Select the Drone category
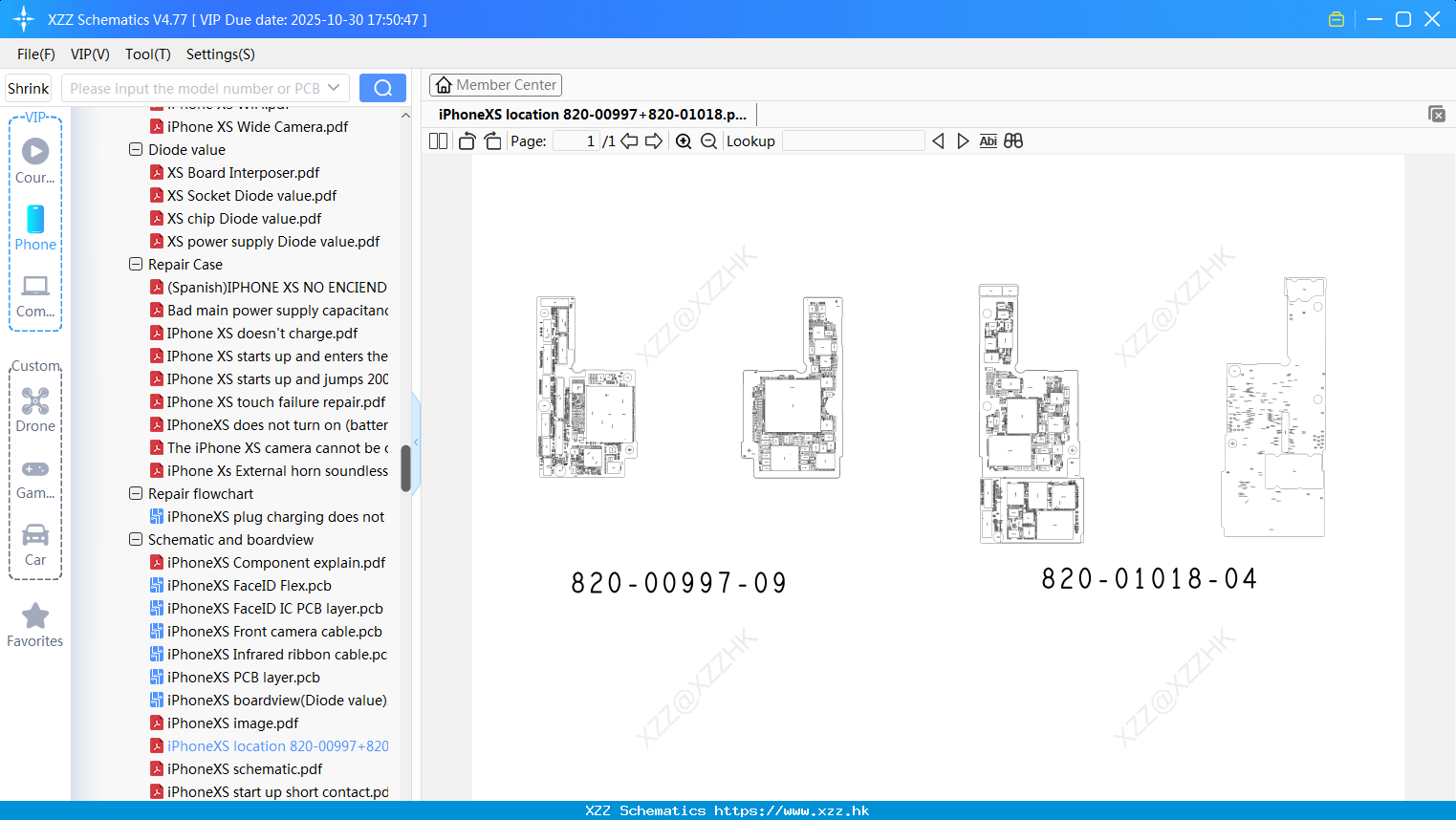The image size is (1456, 820). pyautogui.click(x=35, y=410)
